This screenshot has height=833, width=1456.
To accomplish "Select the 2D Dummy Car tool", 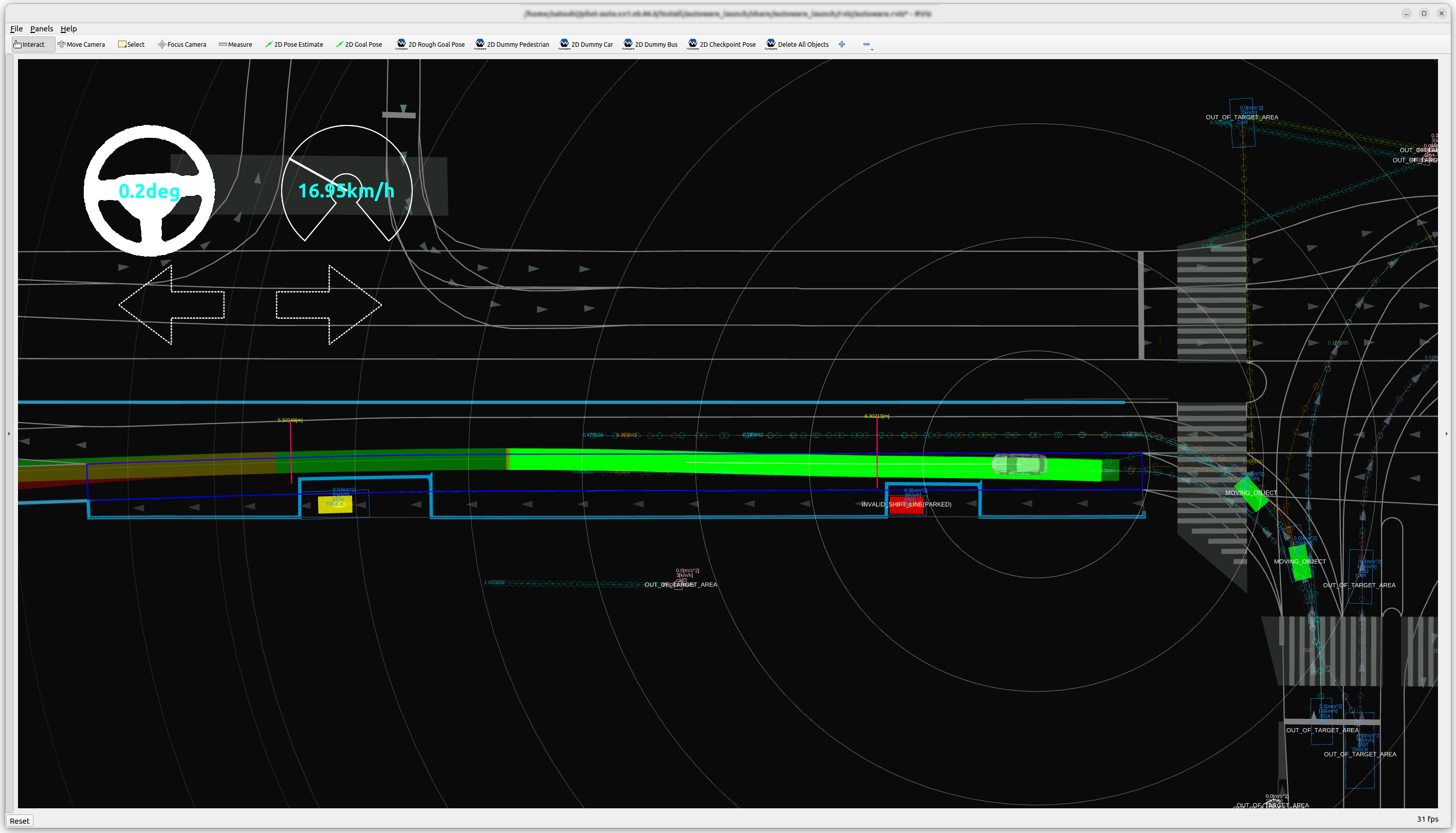I will 586,45.
